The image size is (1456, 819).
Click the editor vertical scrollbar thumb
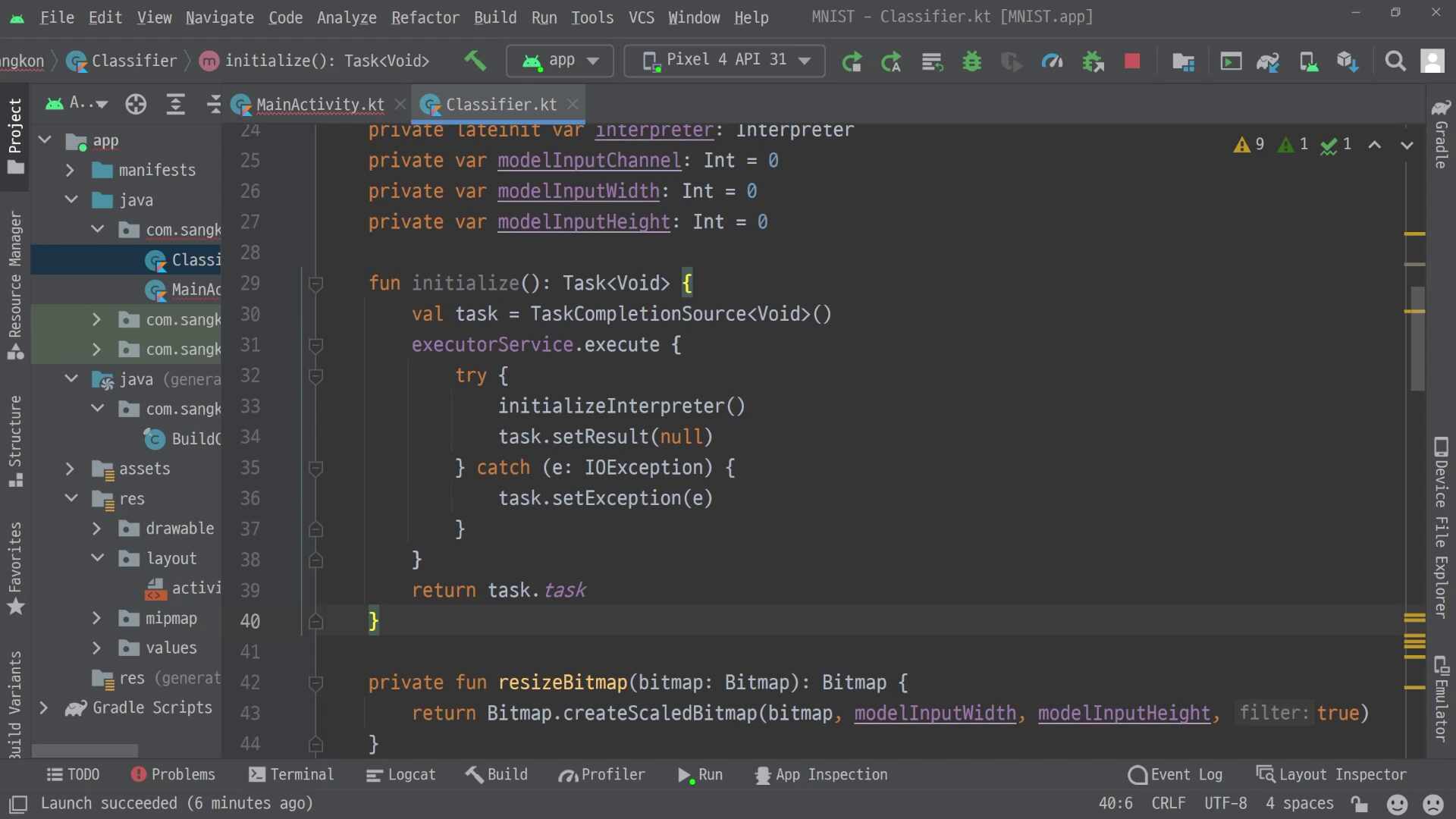1417,337
